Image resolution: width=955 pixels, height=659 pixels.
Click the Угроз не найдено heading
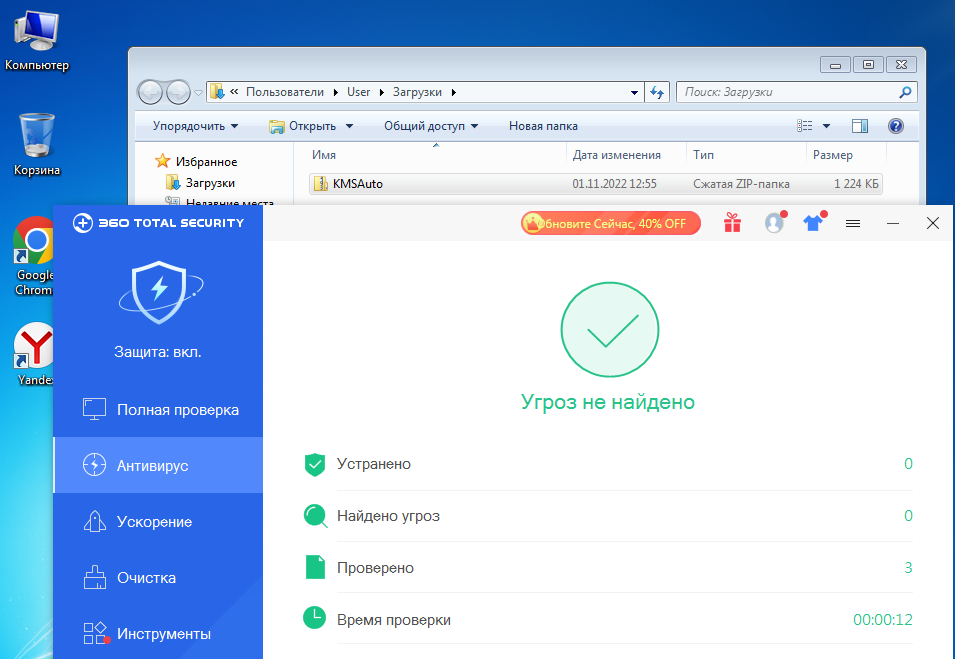[608, 402]
